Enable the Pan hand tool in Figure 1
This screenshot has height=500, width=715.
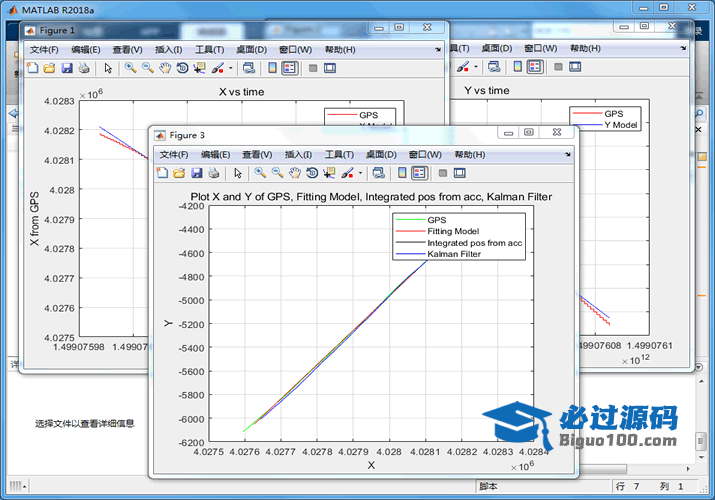coord(165,68)
